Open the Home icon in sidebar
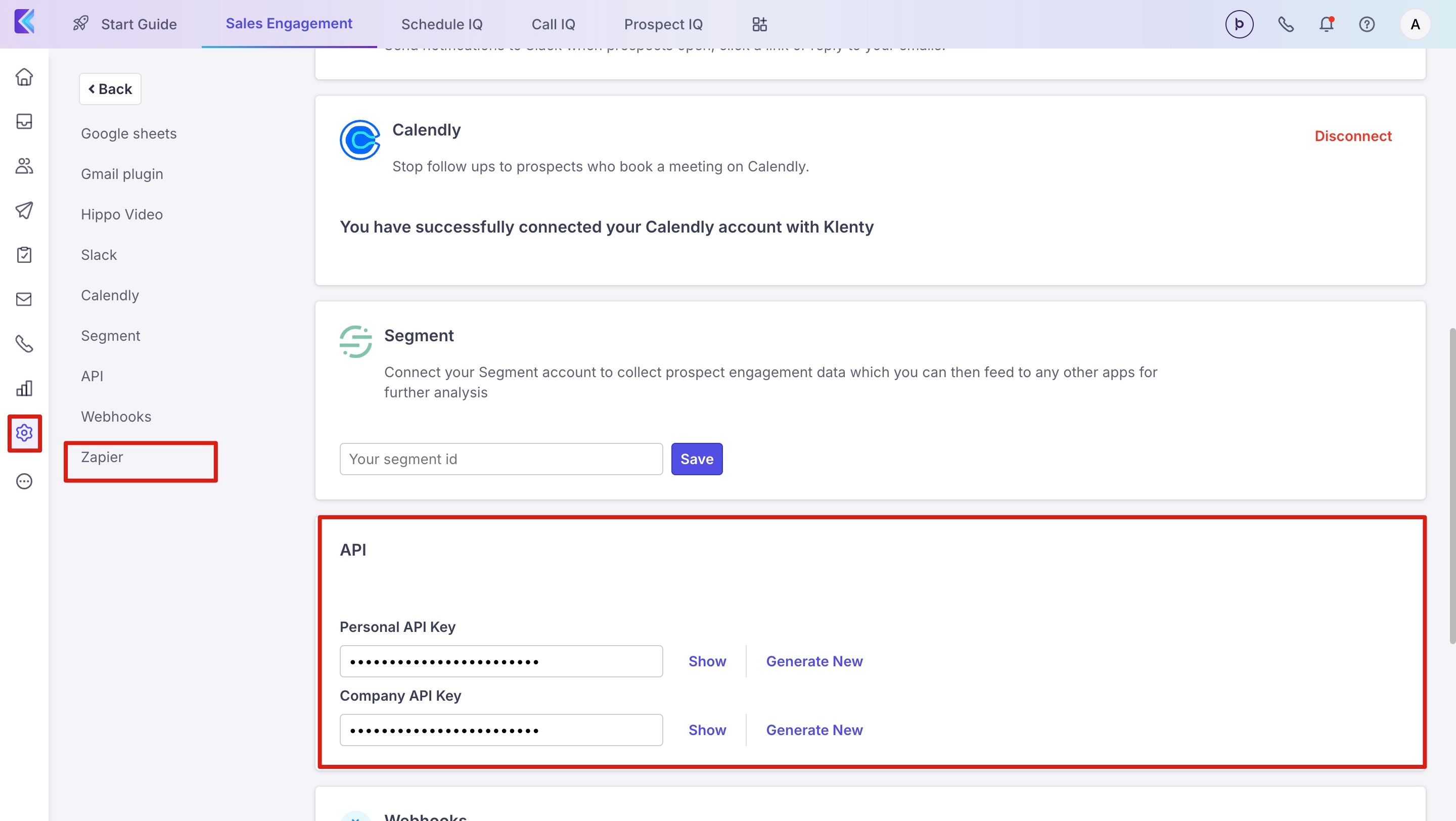1456x821 pixels. click(24, 77)
